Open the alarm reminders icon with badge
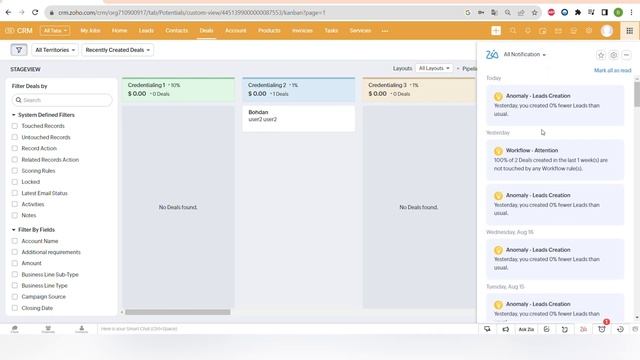The image size is (640, 360). click(x=602, y=329)
